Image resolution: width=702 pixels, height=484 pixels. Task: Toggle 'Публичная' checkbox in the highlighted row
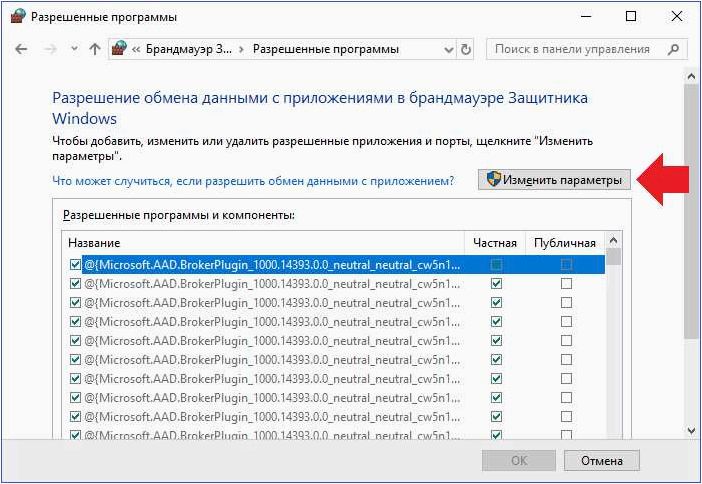tap(566, 265)
